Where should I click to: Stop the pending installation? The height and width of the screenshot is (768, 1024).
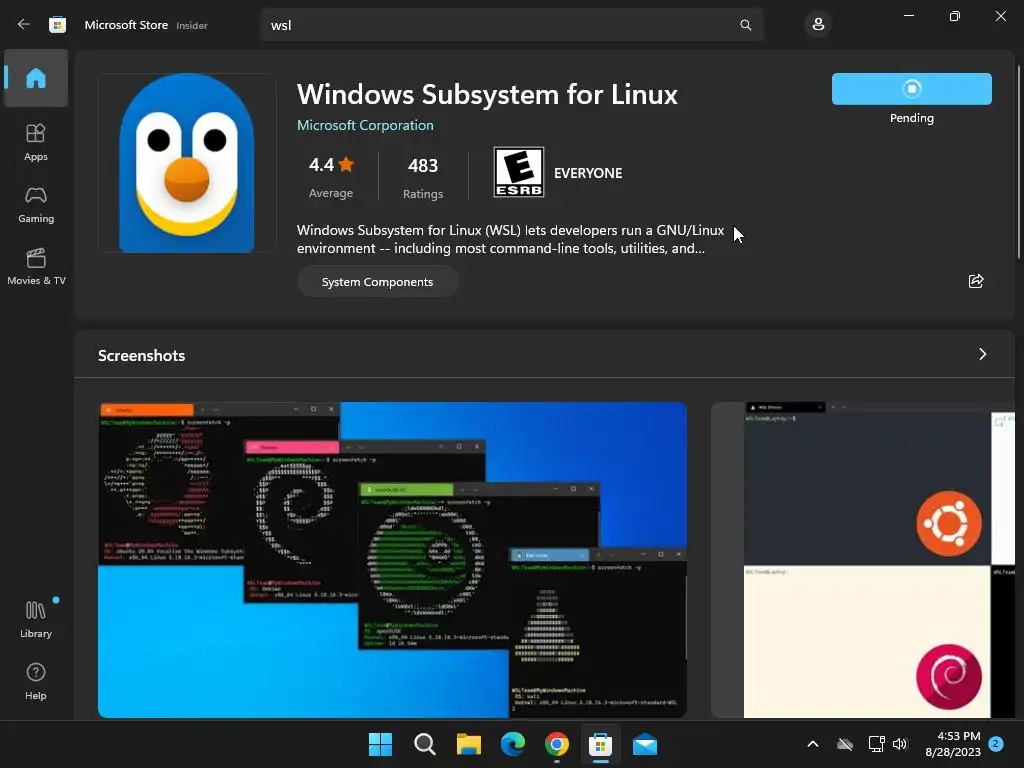[x=912, y=89]
